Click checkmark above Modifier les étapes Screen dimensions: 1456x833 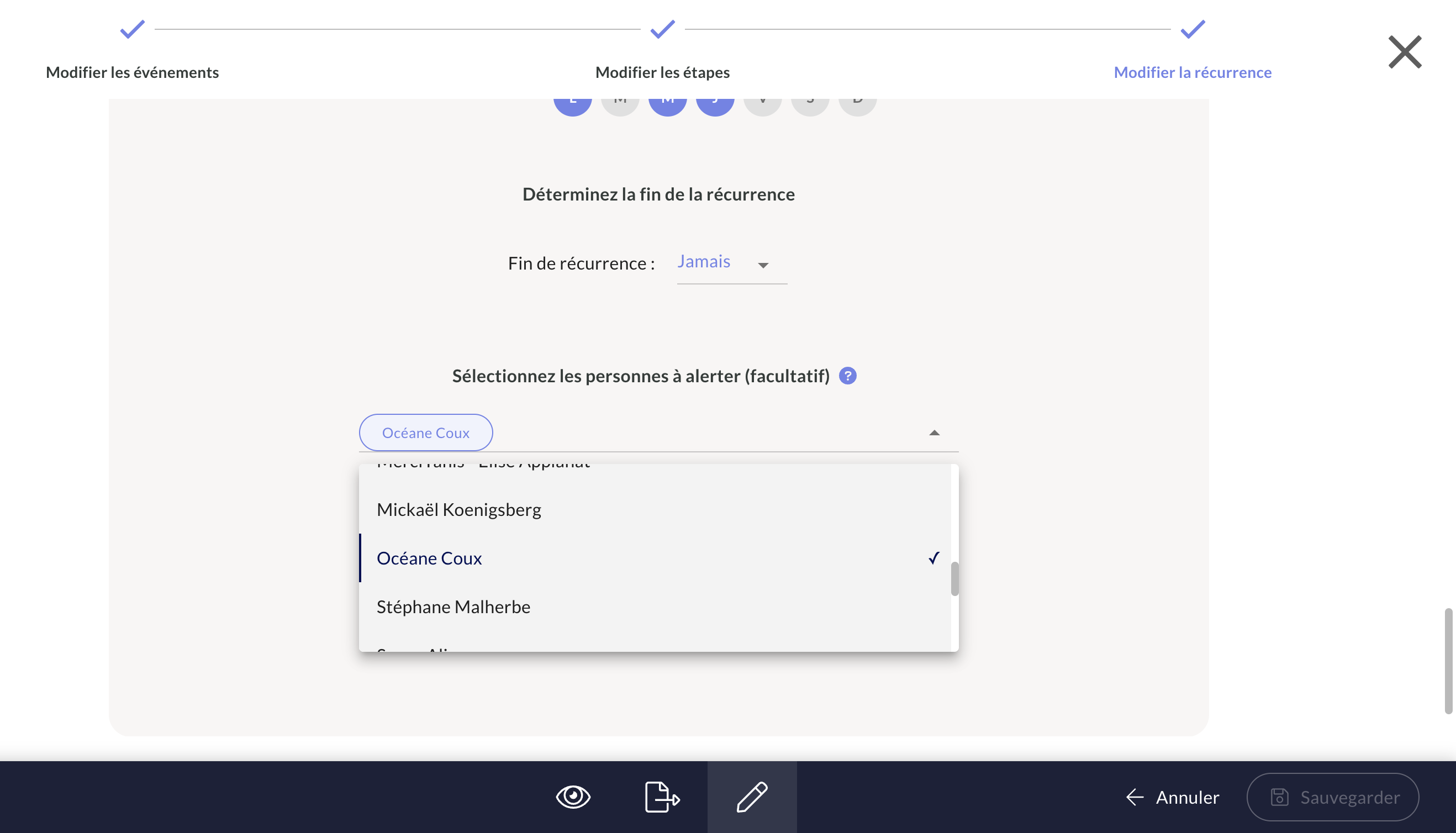[x=662, y=29]
